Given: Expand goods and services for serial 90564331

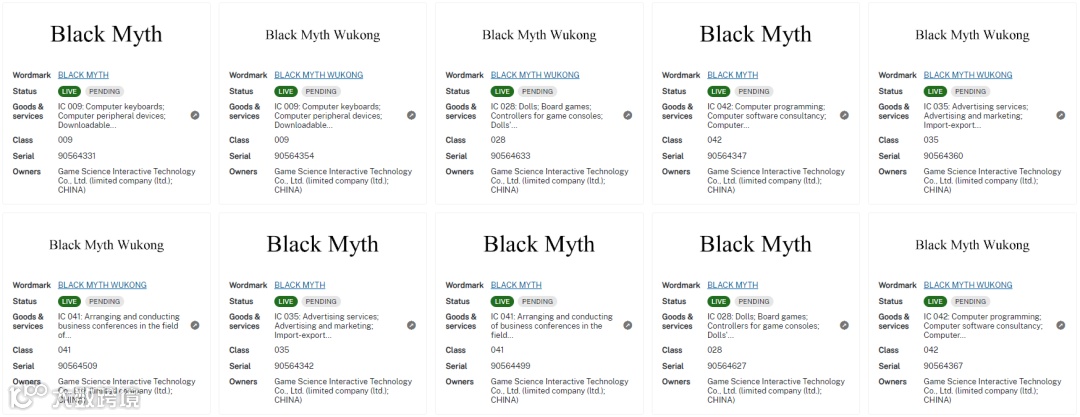Looking at the screenshot, I should point(195,116).
